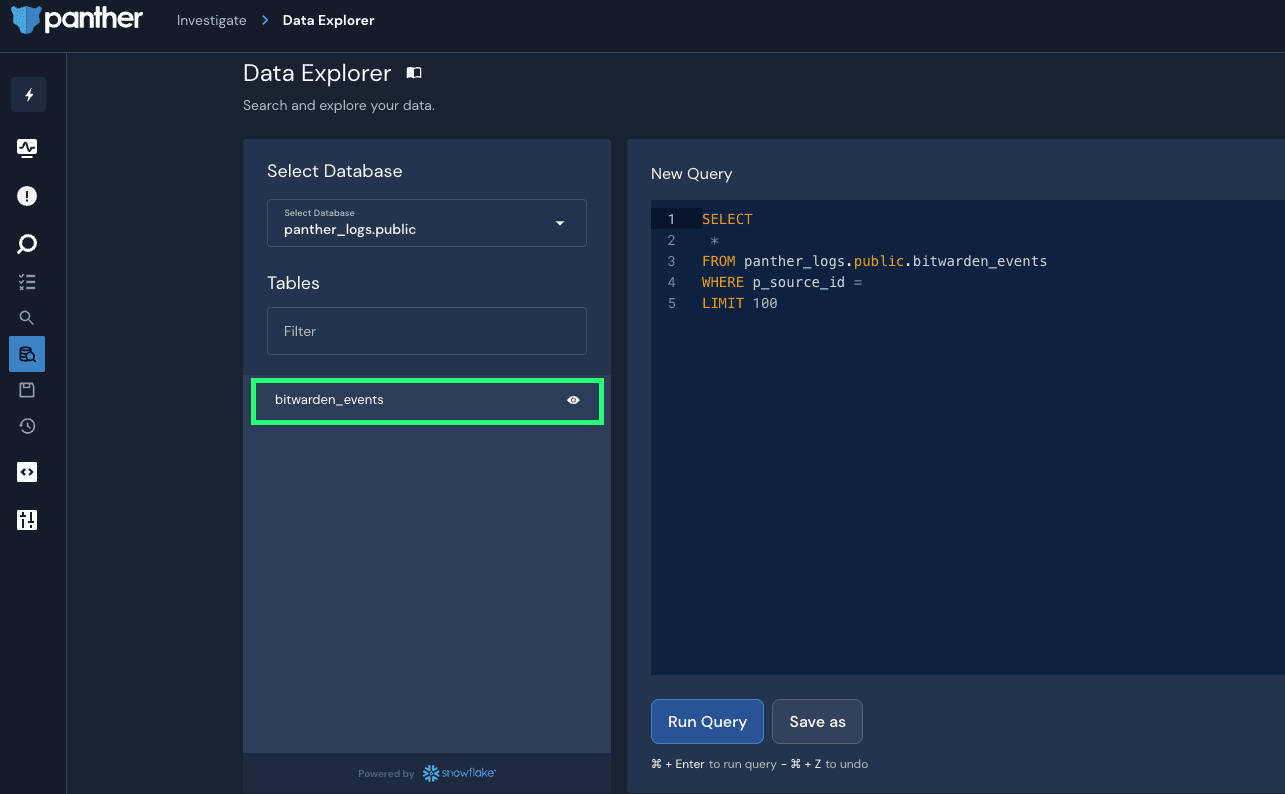Toggle preview visibility for bitwarden_events table
1285x794 pixels.
[573, 399]
